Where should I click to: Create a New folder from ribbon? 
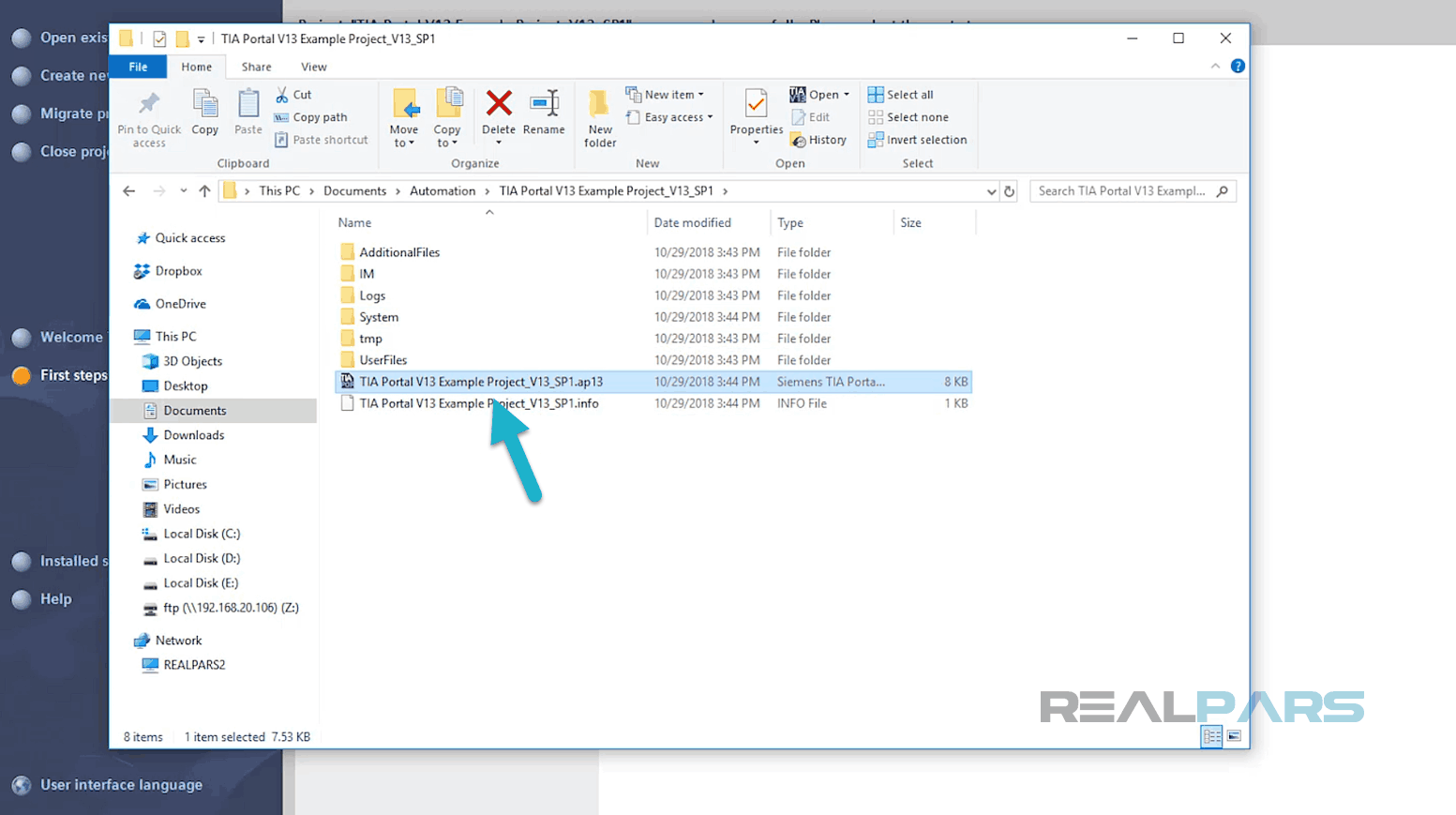coord(600,117)
